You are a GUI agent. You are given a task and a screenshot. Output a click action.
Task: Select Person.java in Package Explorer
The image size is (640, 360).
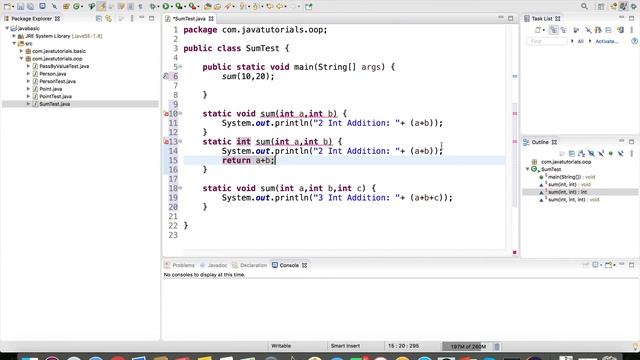pos(53,74)
